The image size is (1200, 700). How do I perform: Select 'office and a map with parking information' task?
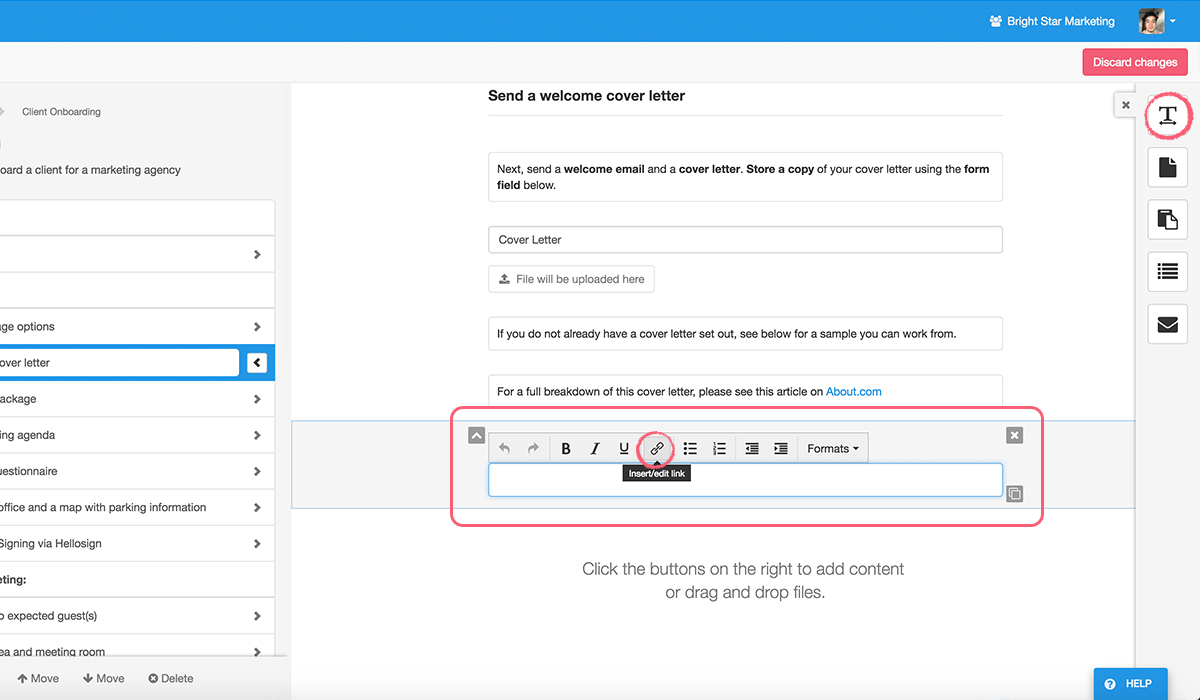[x=137, y=508]
